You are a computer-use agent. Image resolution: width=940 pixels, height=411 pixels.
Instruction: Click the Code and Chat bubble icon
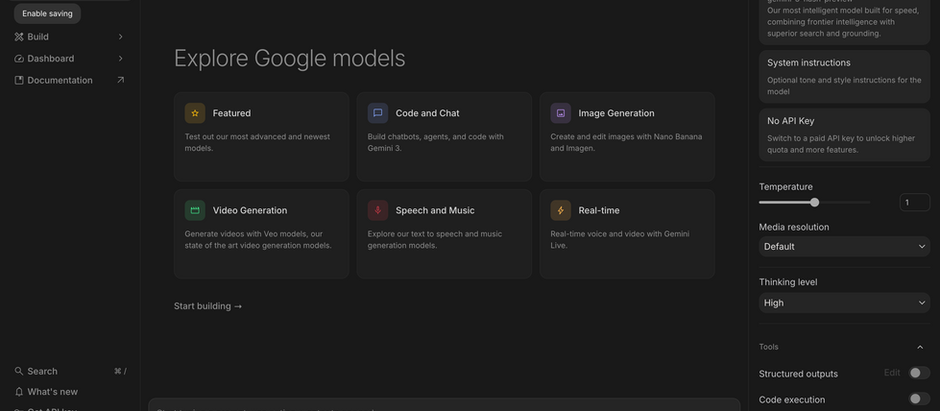click(378, 113)
